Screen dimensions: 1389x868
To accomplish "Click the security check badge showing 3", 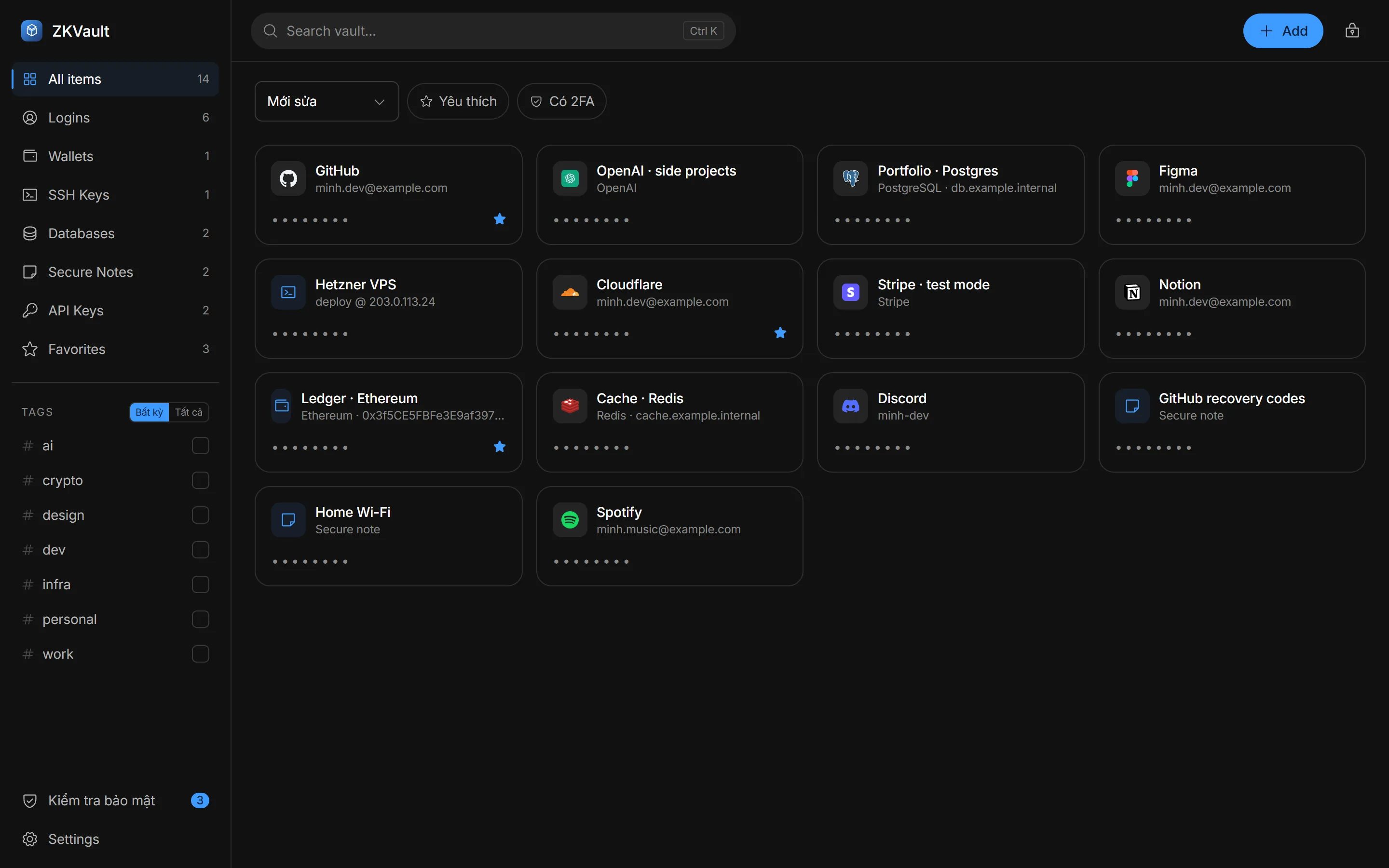I will click(200, 800).
